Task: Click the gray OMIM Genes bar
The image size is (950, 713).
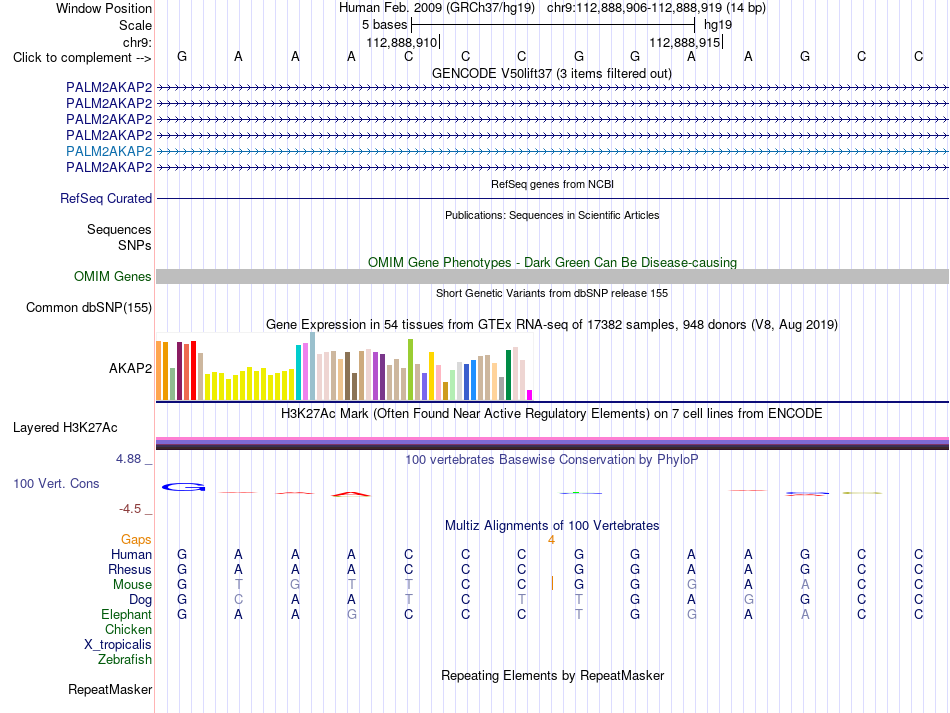Action: tap(552, 276)
